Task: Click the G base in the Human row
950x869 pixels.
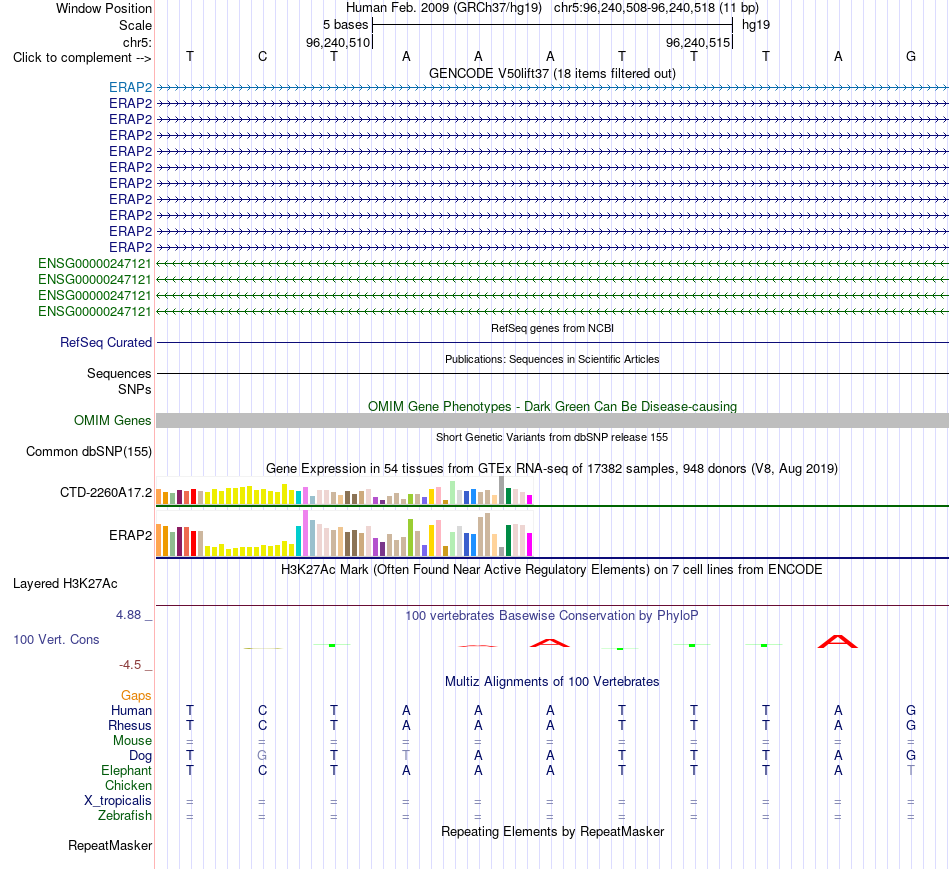Action: pos(911,710)
